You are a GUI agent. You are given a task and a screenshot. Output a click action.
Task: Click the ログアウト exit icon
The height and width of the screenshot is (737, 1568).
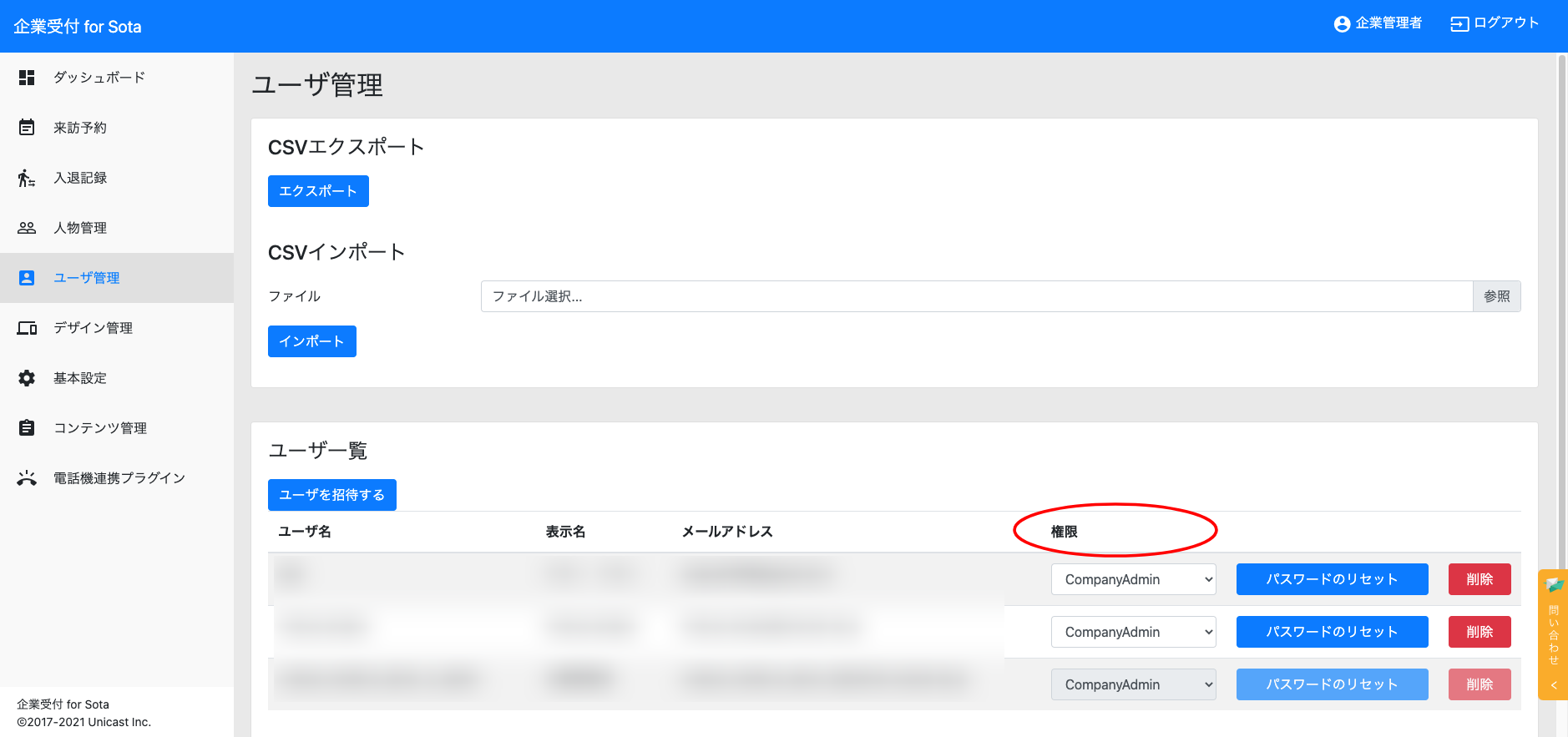point(1459,24)
